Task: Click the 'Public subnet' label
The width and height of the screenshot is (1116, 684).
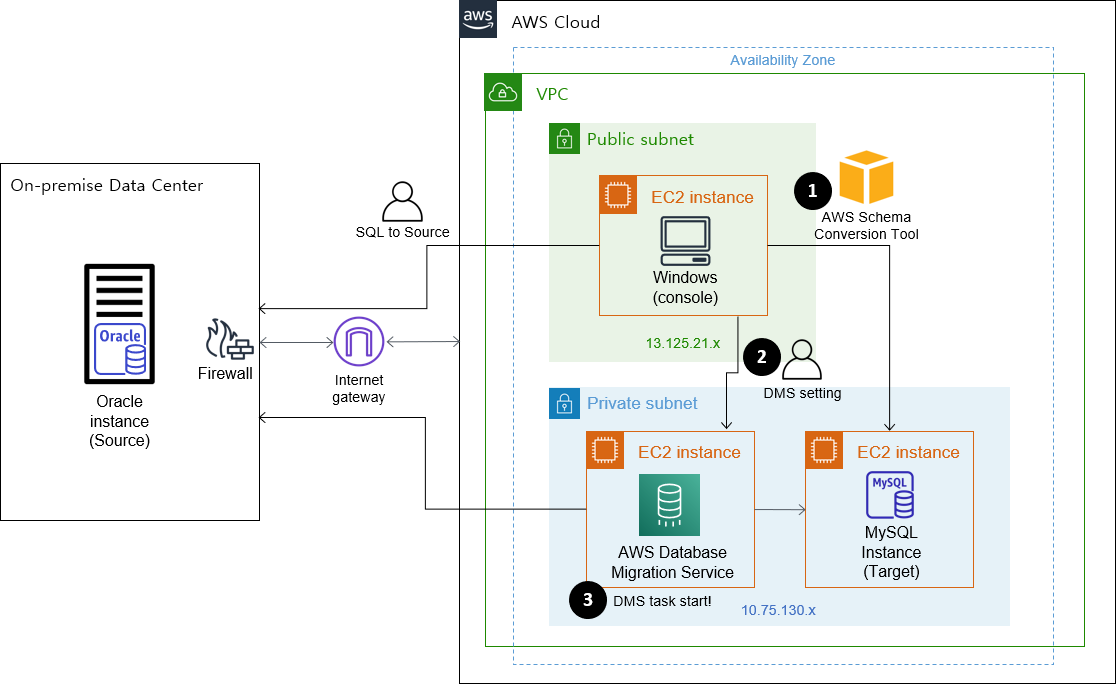Action: click(640, 139)
